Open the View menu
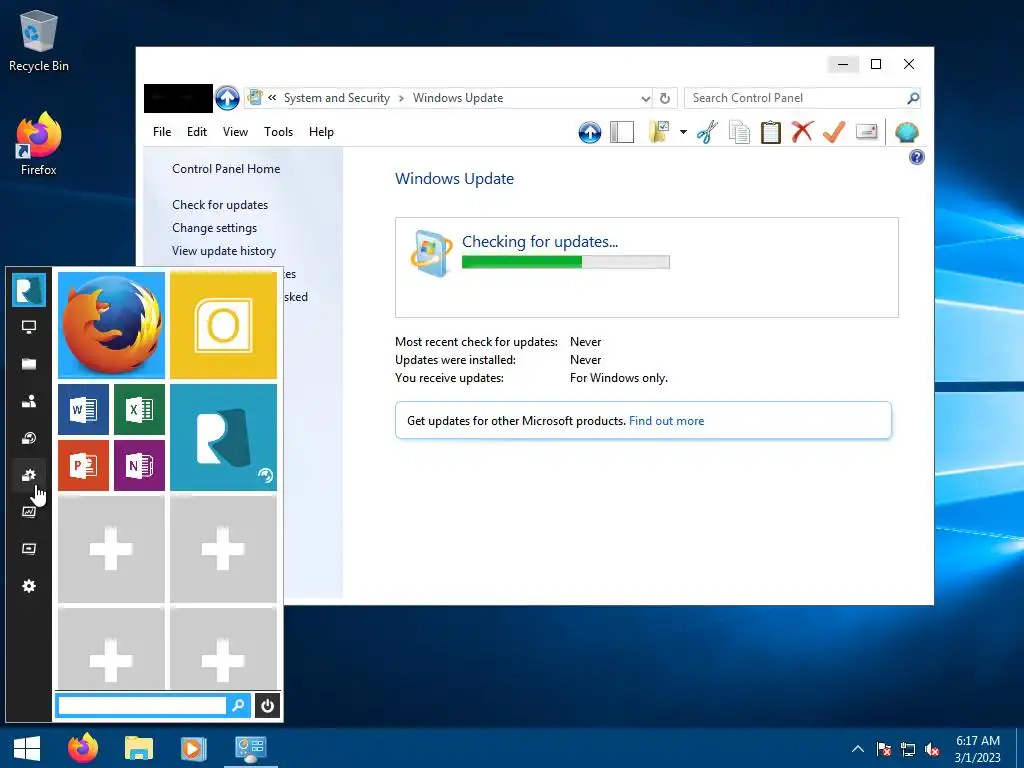 pyautogui.click(x=235, y=132)
